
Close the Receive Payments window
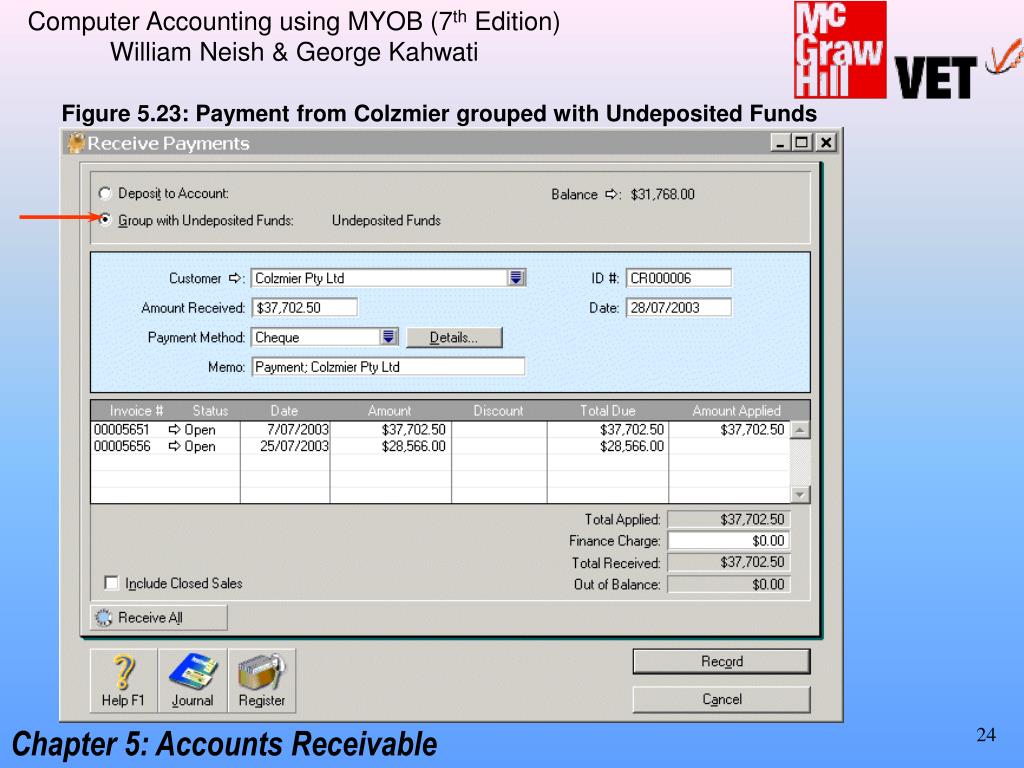(x=825, y=142)
